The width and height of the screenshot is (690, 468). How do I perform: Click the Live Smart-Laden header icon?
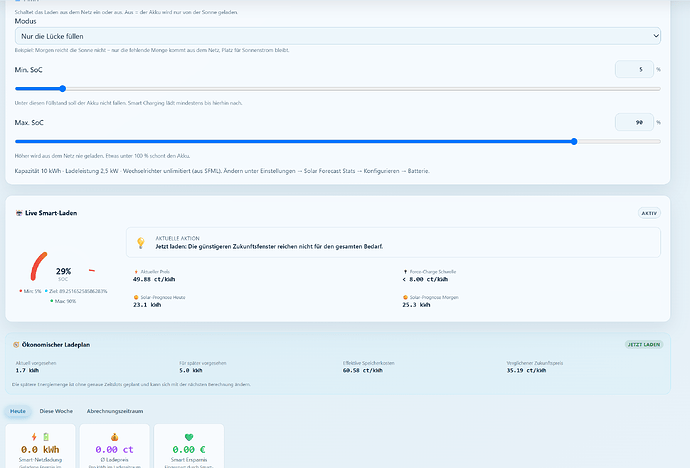tap(19, 213)
